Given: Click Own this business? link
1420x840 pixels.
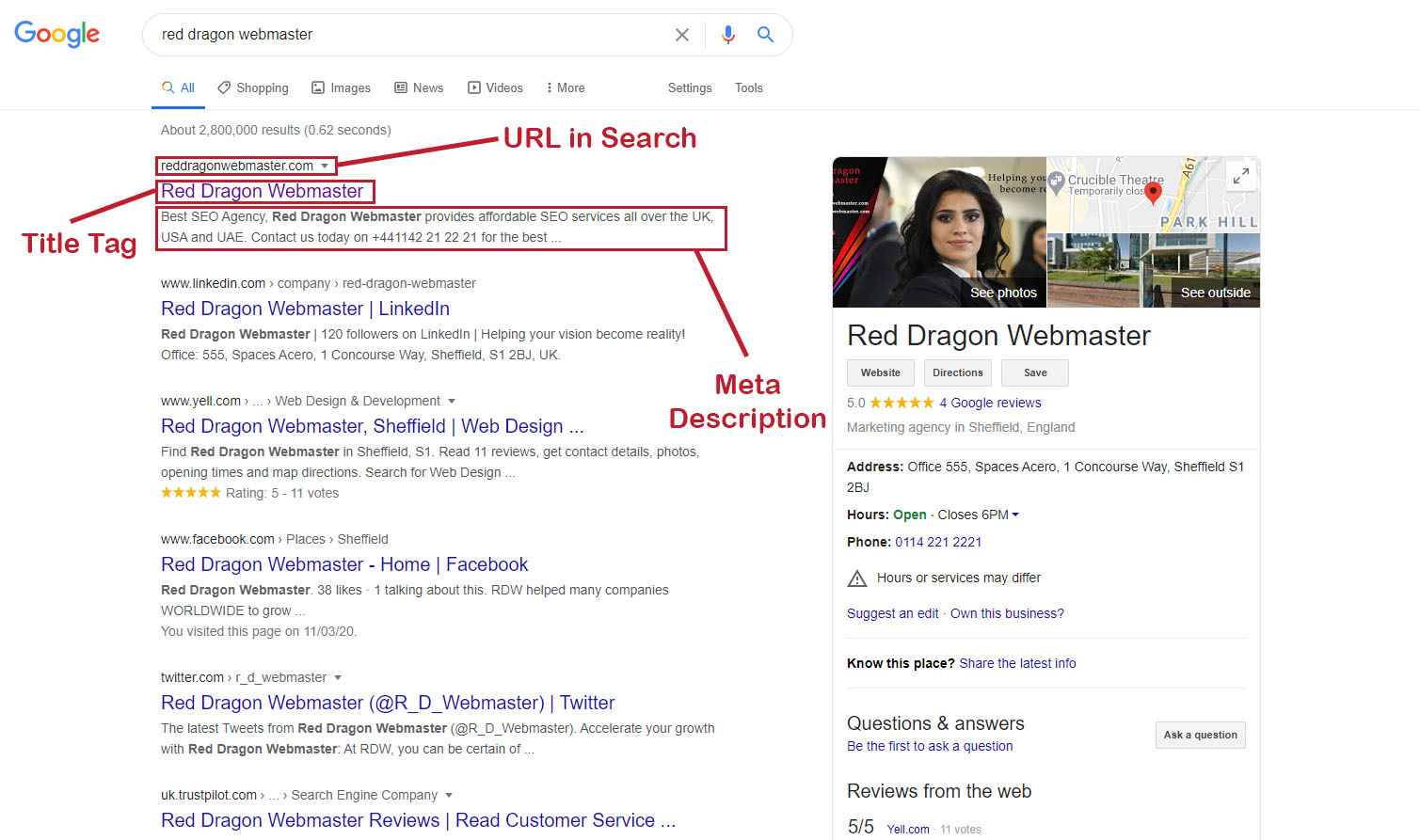Looking at the screenshot, I should pyautogui.click(x=1007, y=613).
